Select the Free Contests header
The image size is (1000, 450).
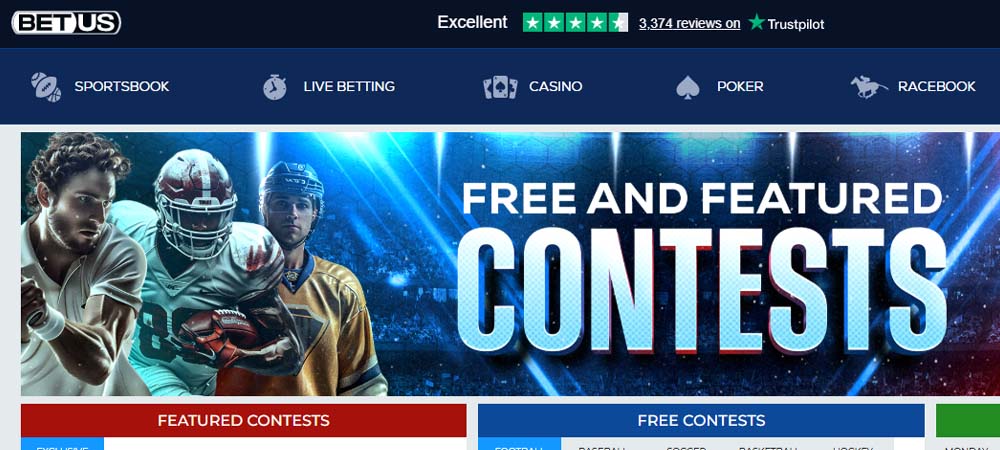(701, 421)
